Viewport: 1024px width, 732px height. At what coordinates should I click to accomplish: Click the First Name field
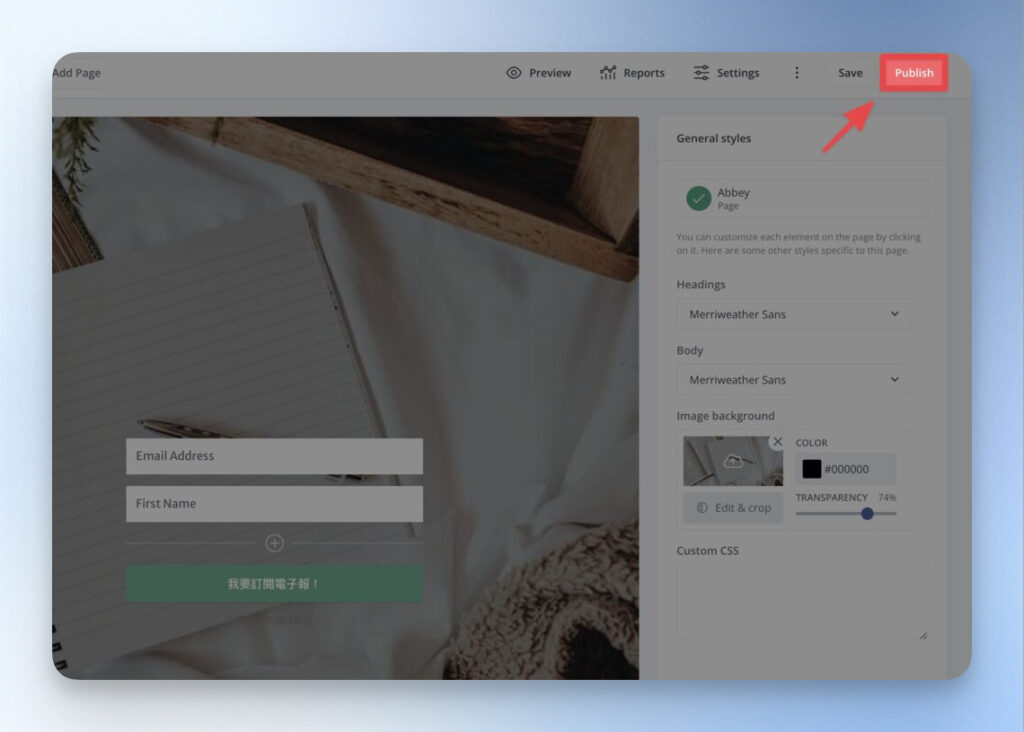[274, 503]
